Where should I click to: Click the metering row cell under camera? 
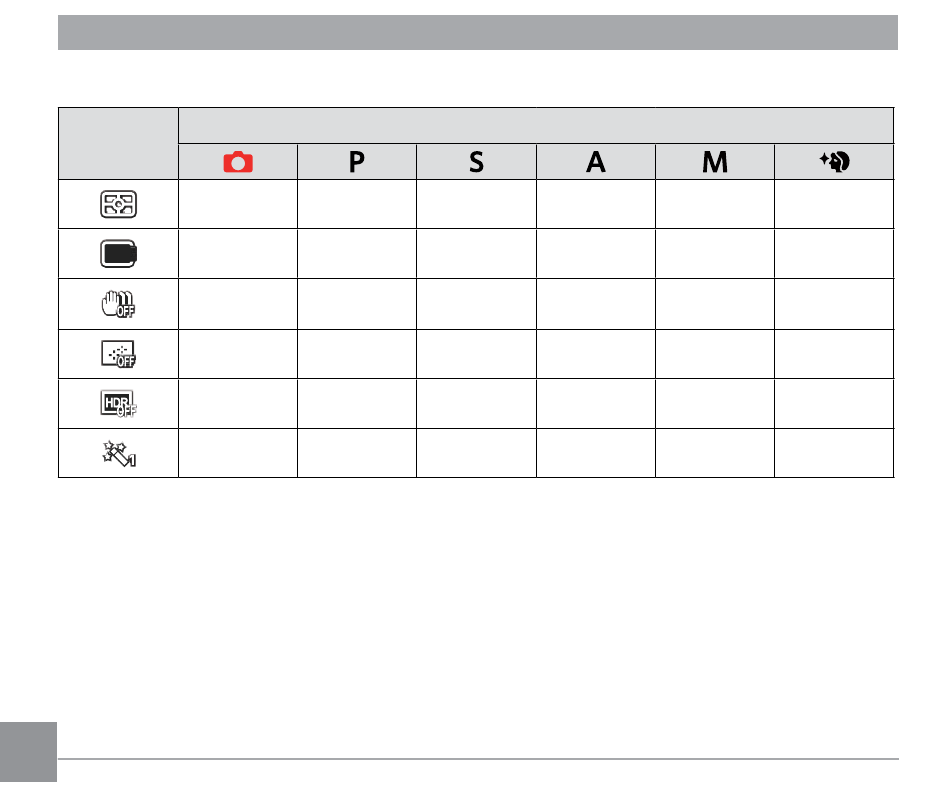[x=238, y=204]
